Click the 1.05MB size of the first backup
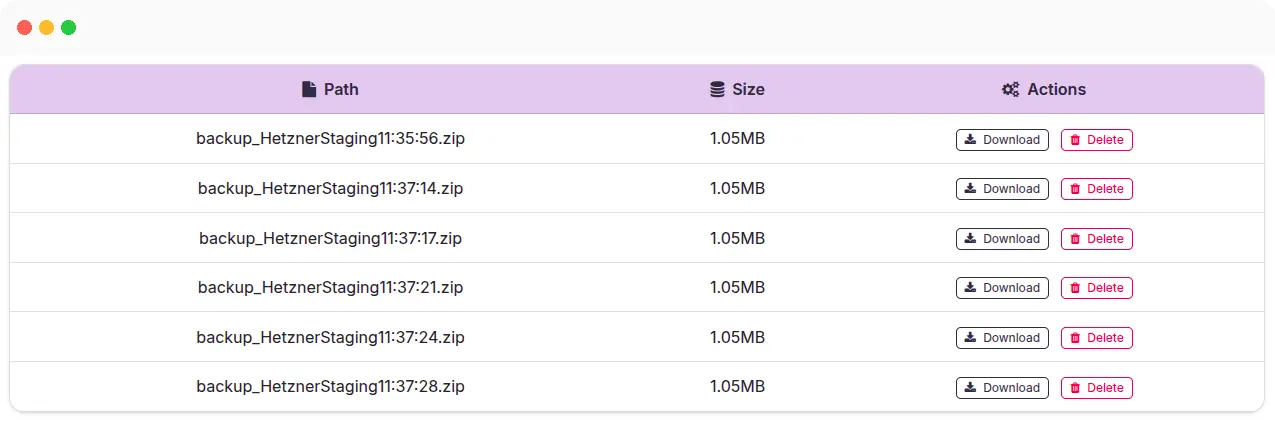The width and height of the screenshot is (1275, 426). (x=737, y=139)
